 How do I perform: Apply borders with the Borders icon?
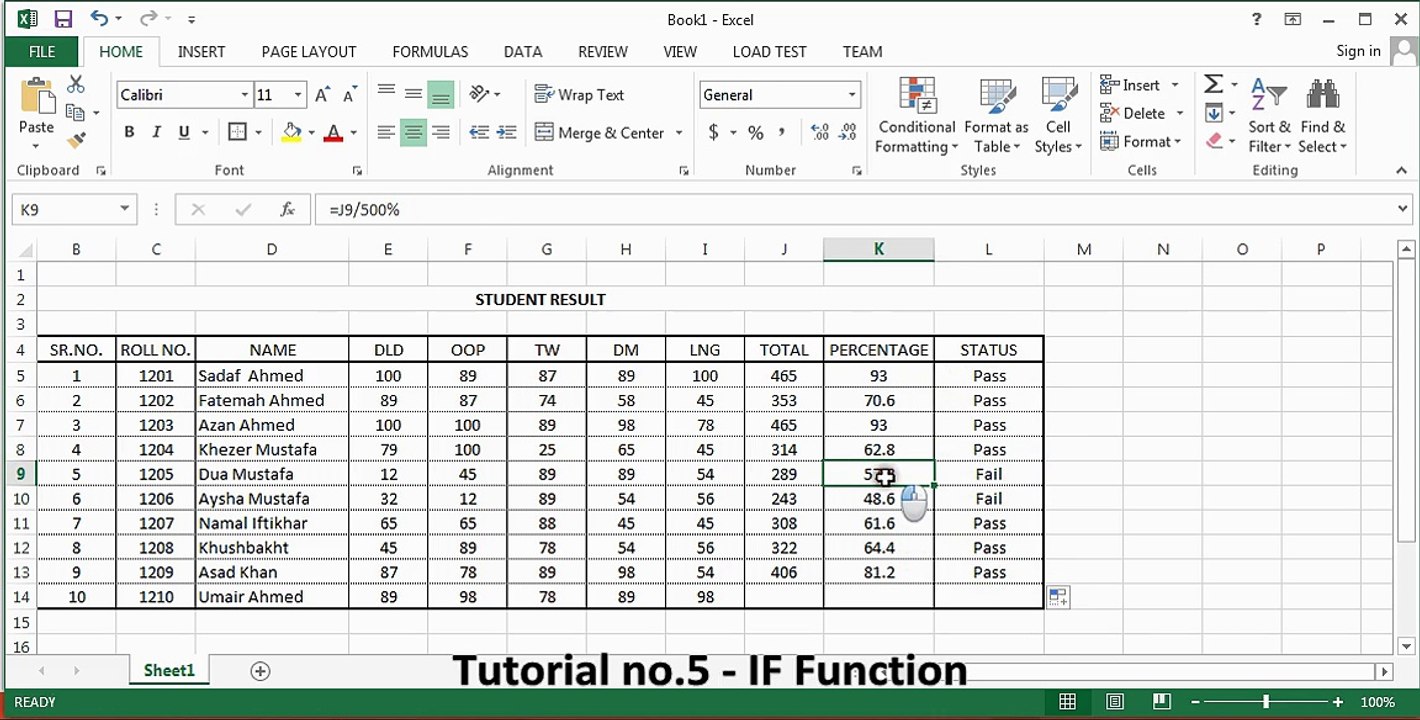coord(238,132)
